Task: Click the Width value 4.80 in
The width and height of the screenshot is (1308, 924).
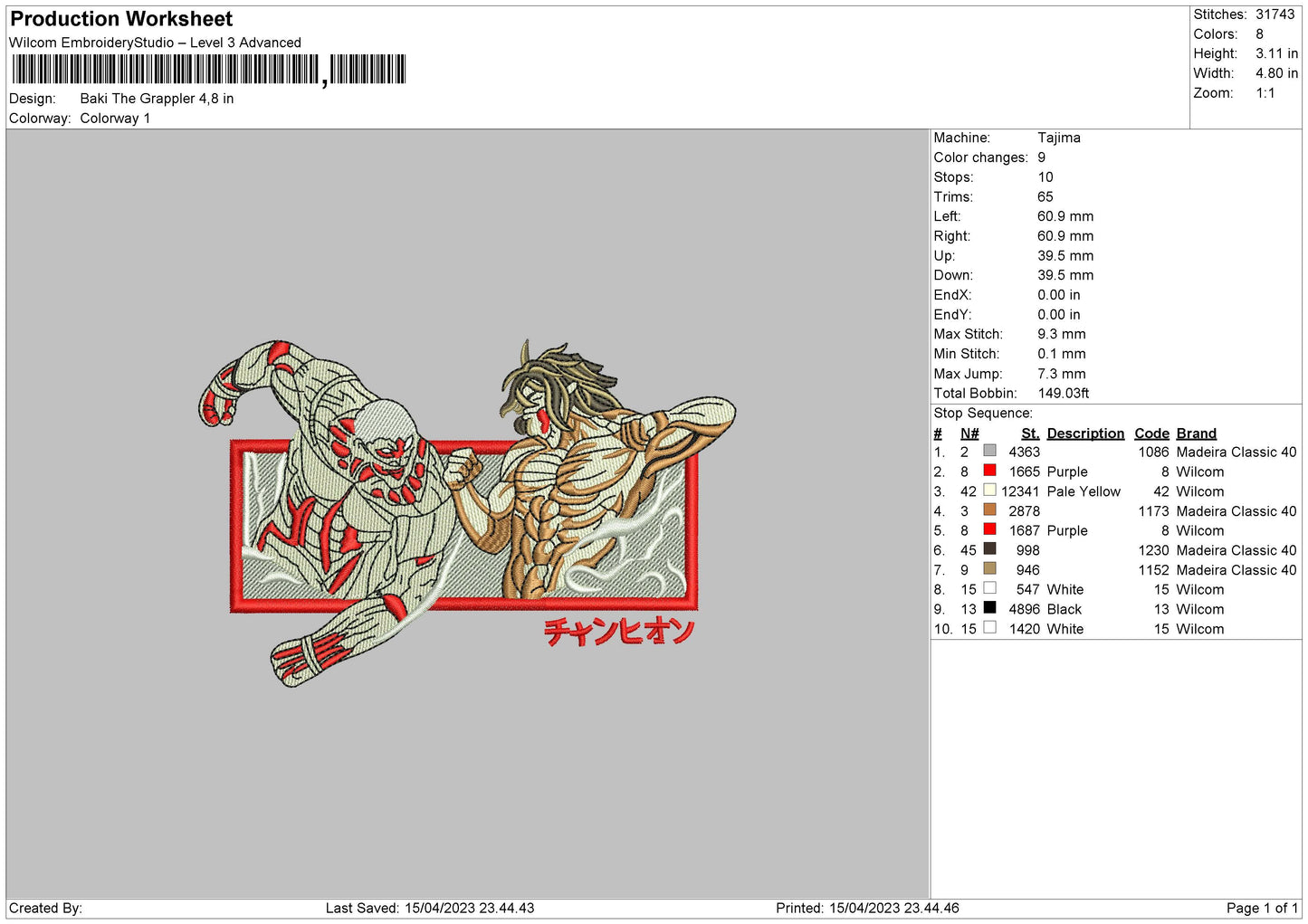Action: (1276, 73)
